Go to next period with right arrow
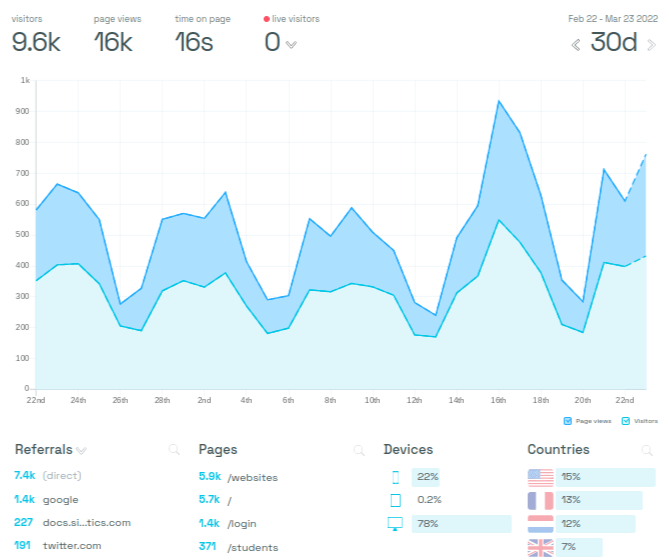 pos(650,44)
